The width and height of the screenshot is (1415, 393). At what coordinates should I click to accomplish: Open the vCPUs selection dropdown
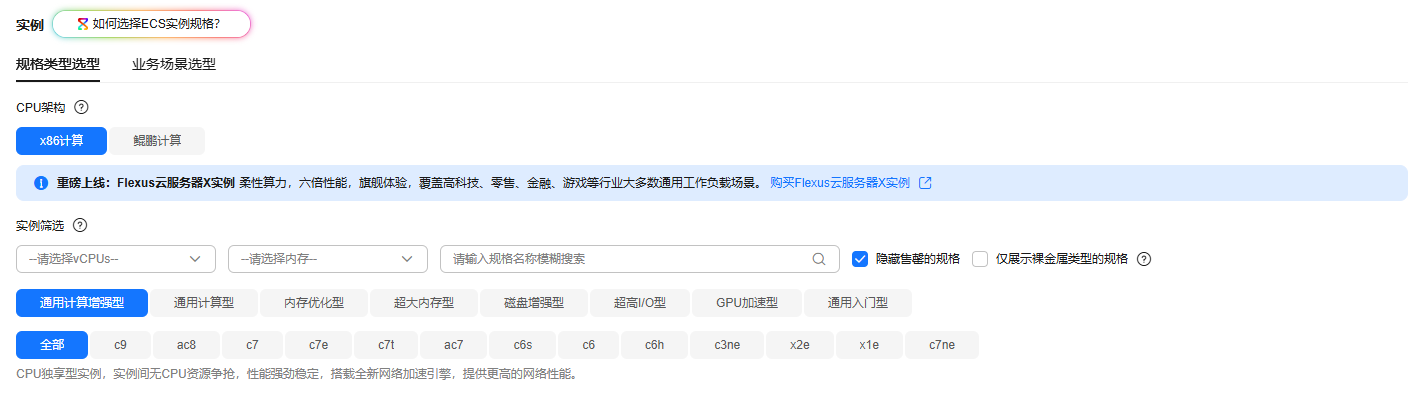[116, 259]
